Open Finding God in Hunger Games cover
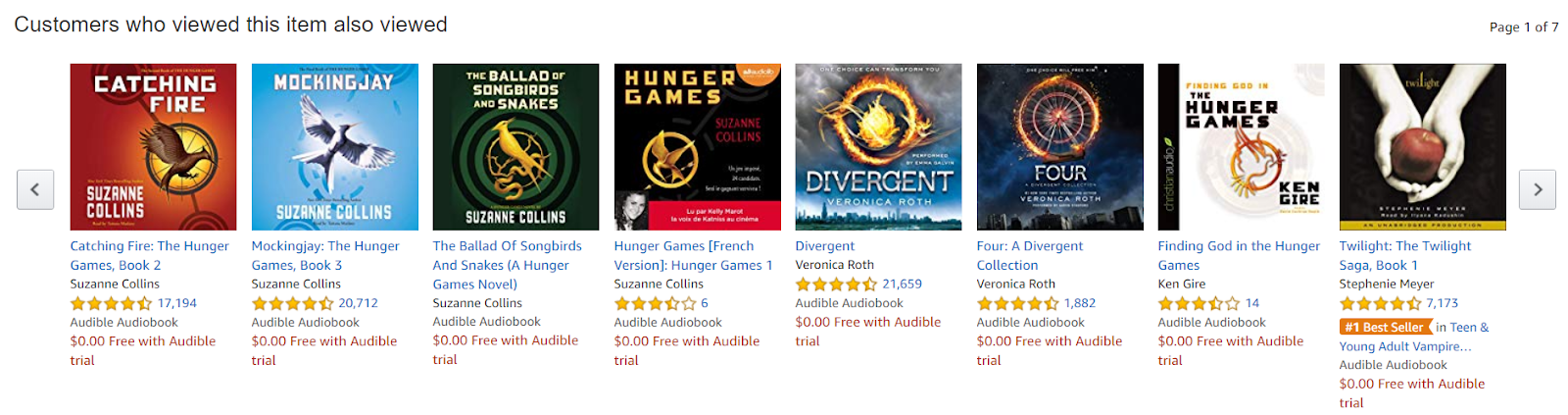1568x415 pixels. (x=1242, y=147)
